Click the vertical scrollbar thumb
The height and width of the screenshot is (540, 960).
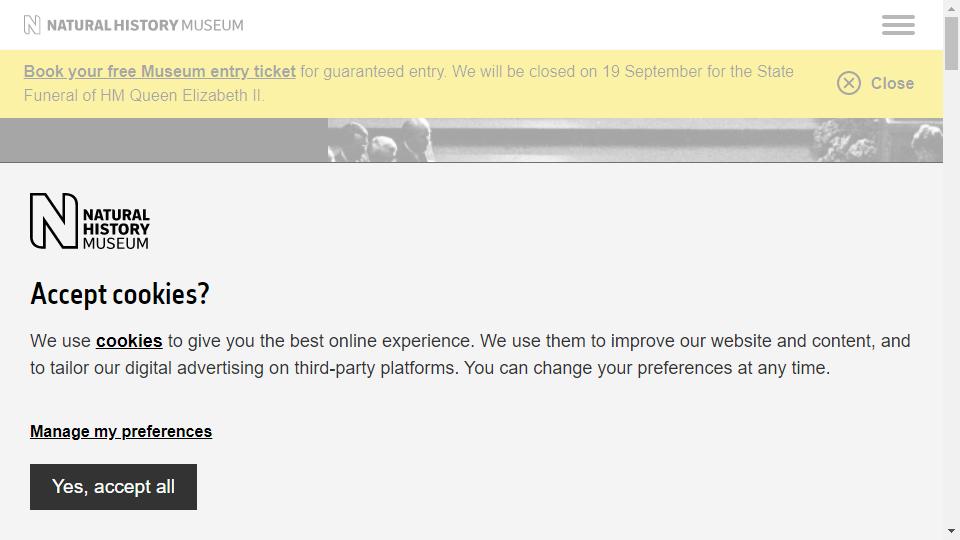951,43
